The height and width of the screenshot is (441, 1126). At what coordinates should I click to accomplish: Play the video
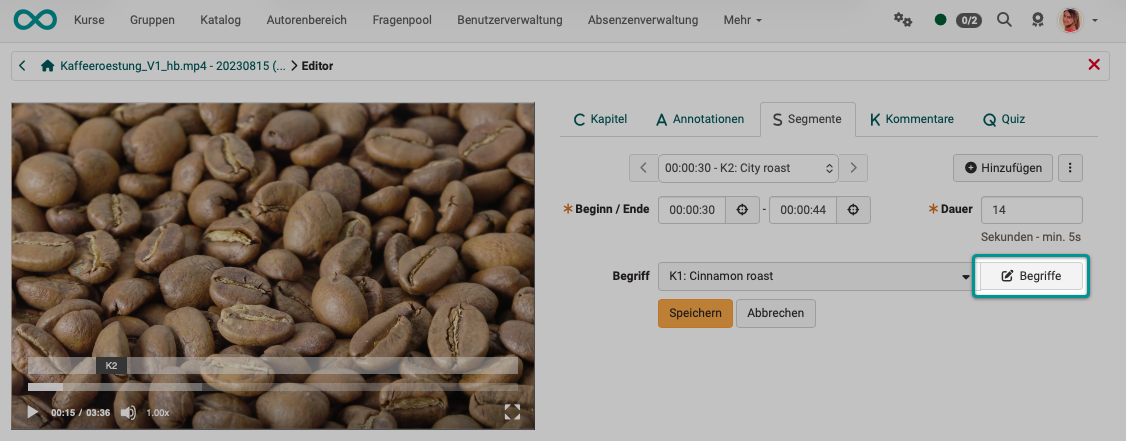(x=32, y=412)
